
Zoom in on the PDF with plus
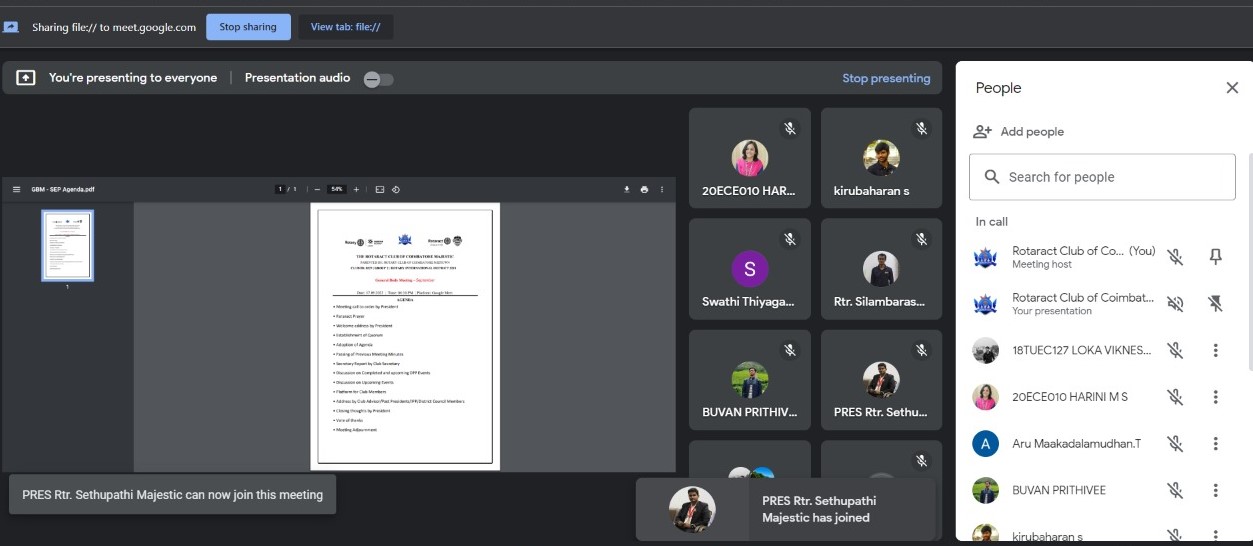coord(356,189)
